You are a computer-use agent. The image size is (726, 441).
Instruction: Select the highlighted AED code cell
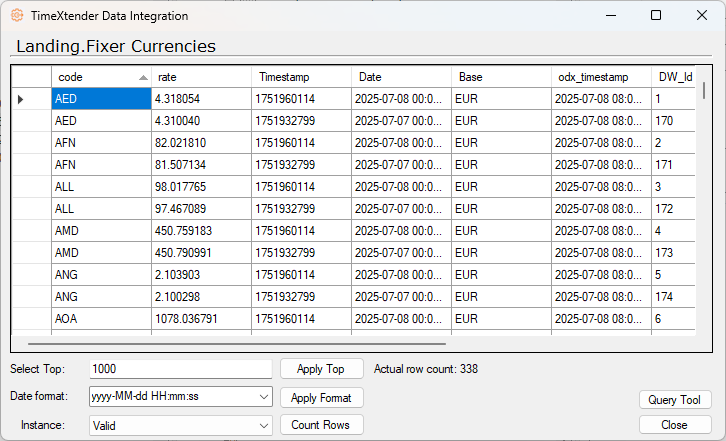click(101, 99)
